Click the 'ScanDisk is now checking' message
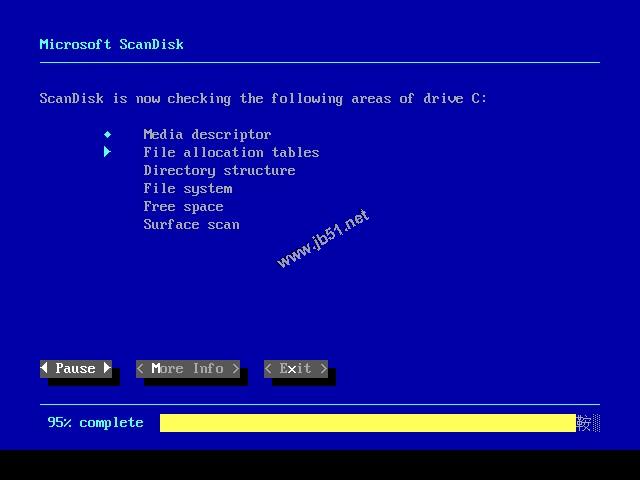640x480 pixels. [263, 98]
